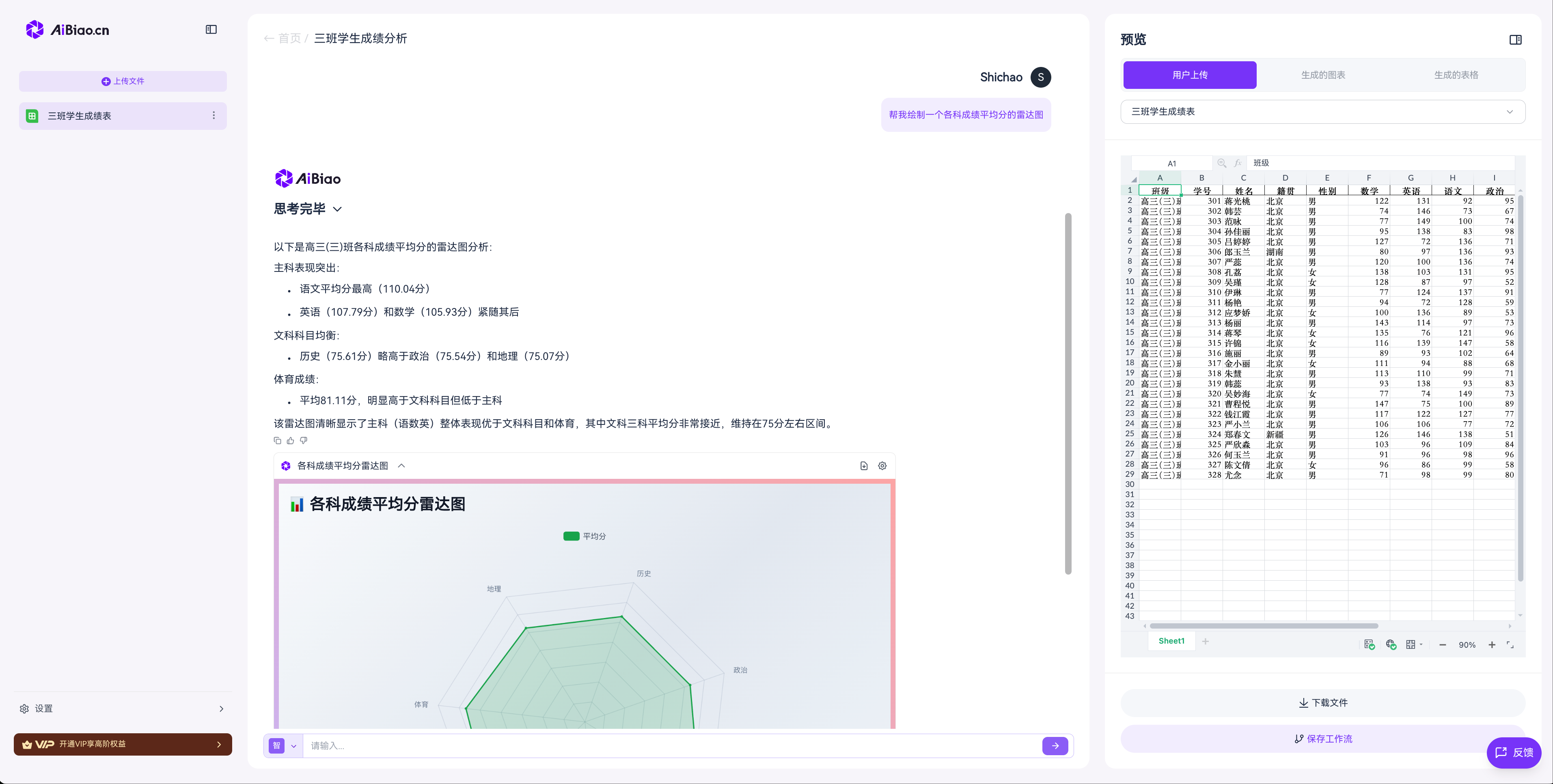Click the 开通VIP享高阶权益 banner
1553x784 pixels.
pyautogui.click(x=123, y=744)
